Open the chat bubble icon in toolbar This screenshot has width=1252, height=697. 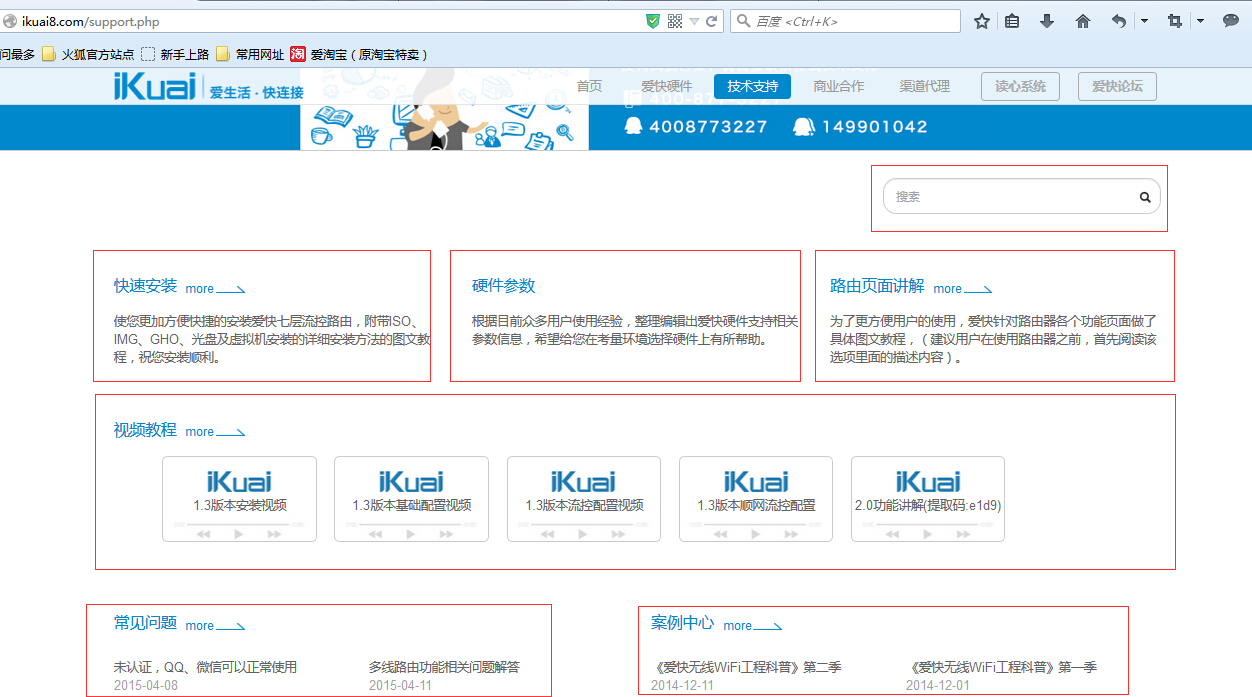tap(1231, 21)
